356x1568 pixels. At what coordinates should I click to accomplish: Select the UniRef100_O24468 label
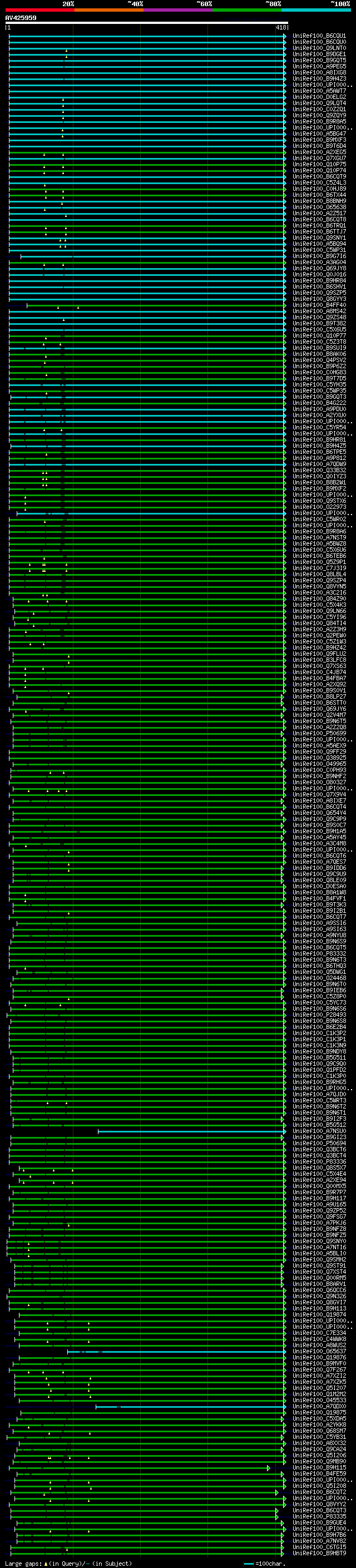point(319,978)
